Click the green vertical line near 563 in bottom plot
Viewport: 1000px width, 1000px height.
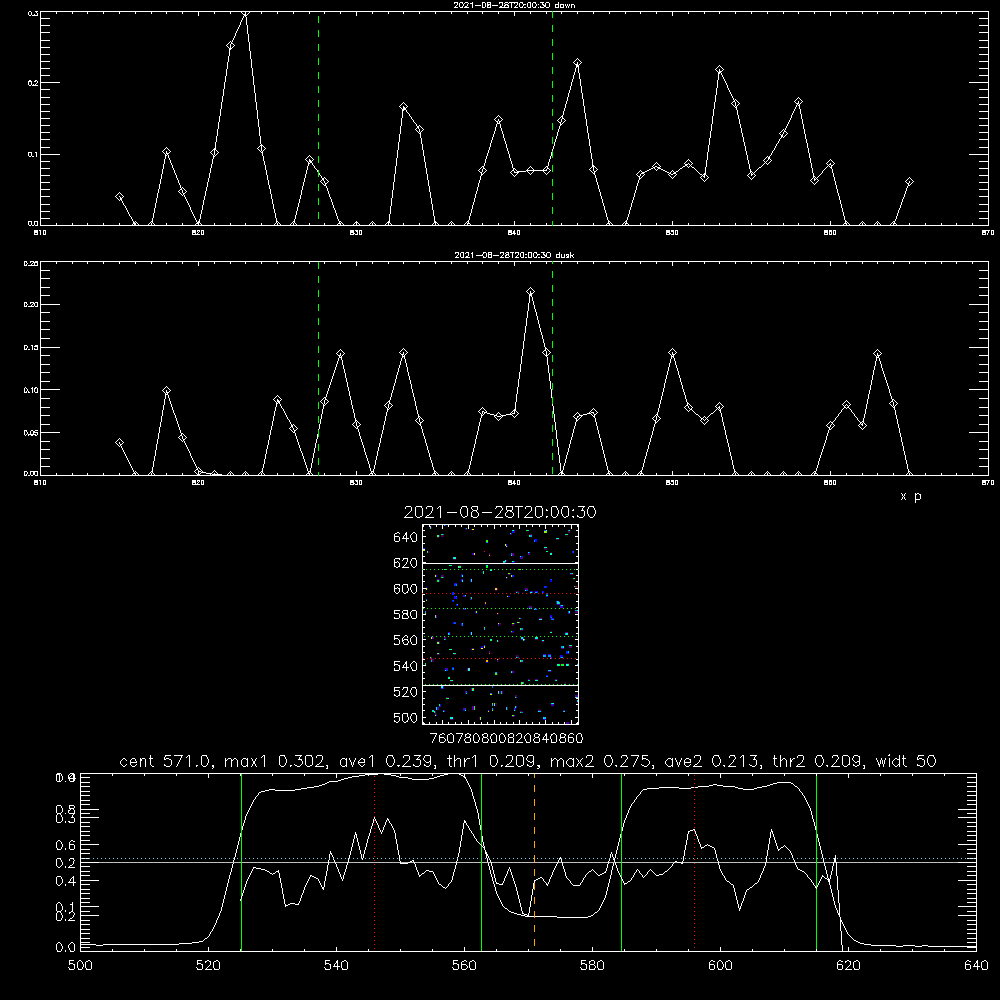click(x=482, y=861)
